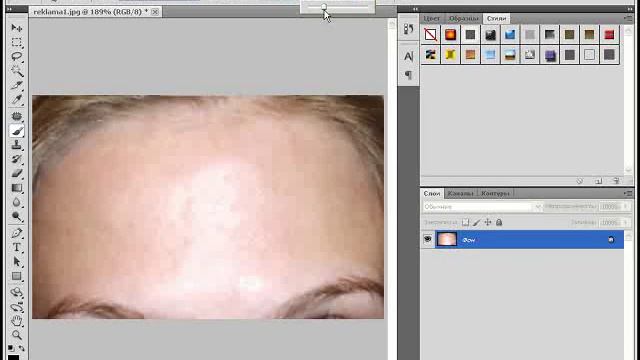The height and width of the screenshot is (360, 640).
Task: Open the layer opacity slider arrow
Action: point(625,207)
